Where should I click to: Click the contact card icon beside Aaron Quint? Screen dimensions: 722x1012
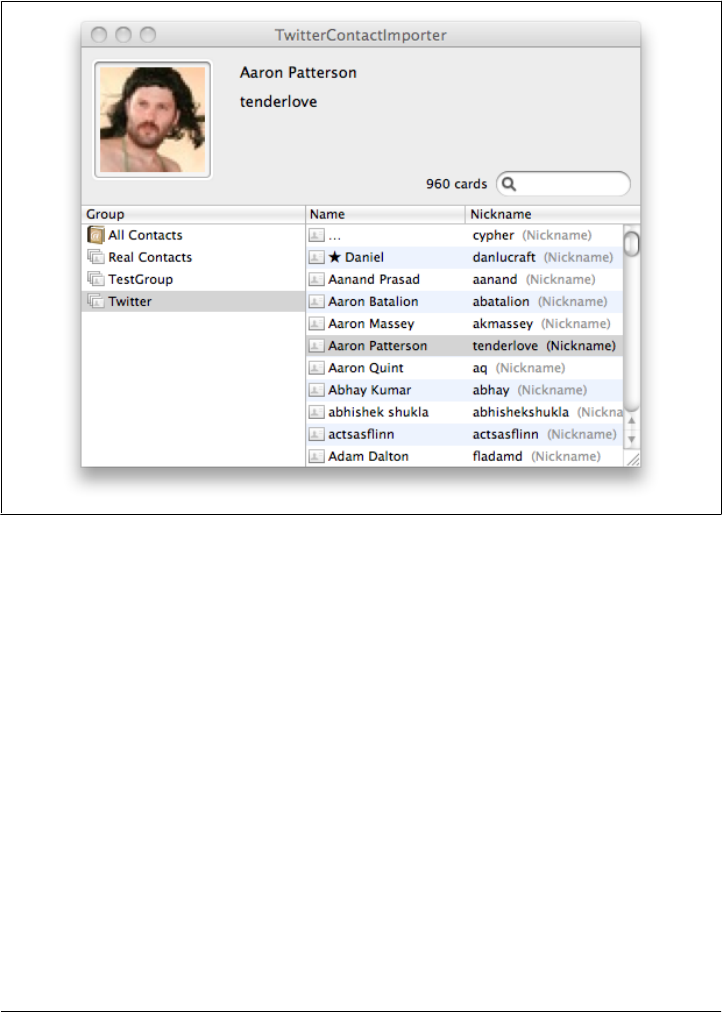[316, 368]
